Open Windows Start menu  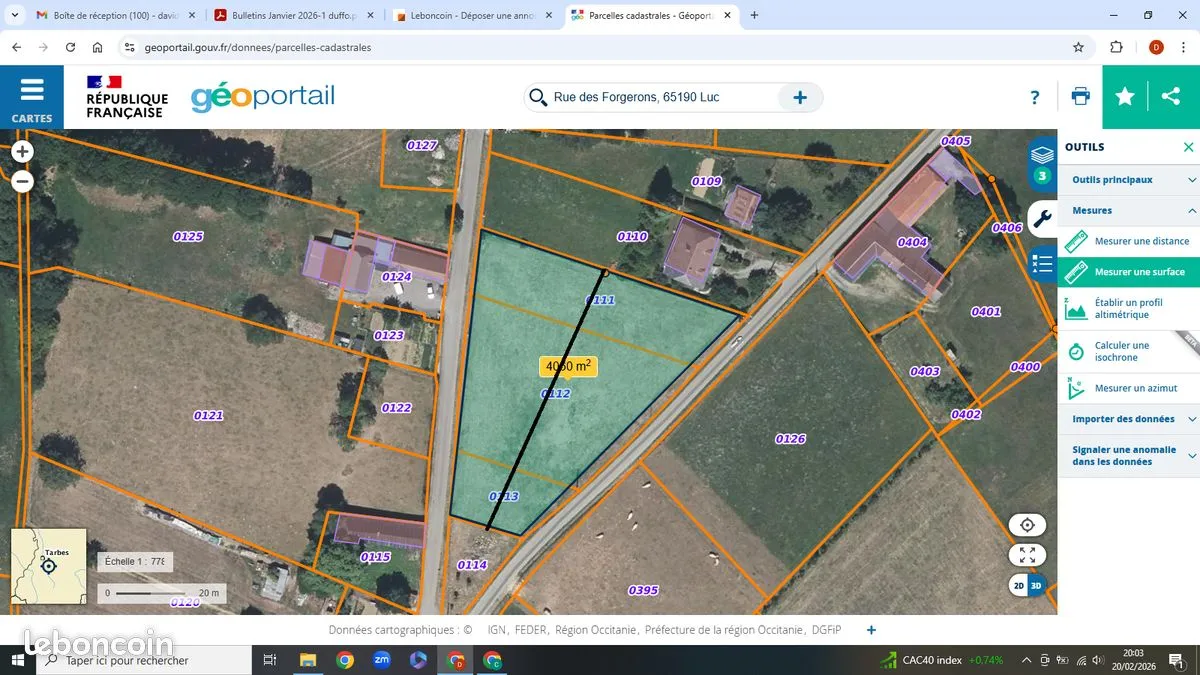point(16,660)
